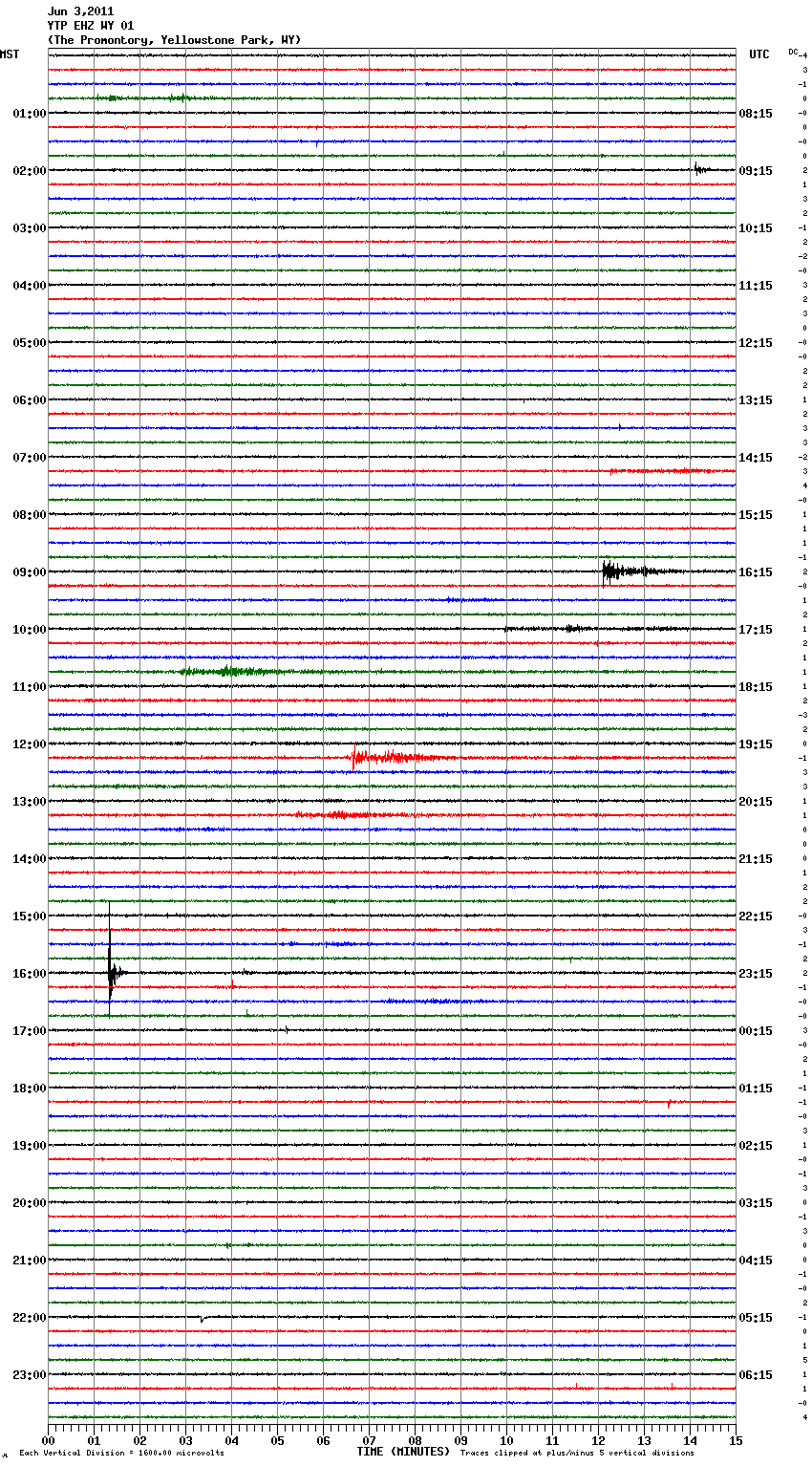Select the 23:00 MST time label
812x1466 pixels.
[x=29, y=1375]
